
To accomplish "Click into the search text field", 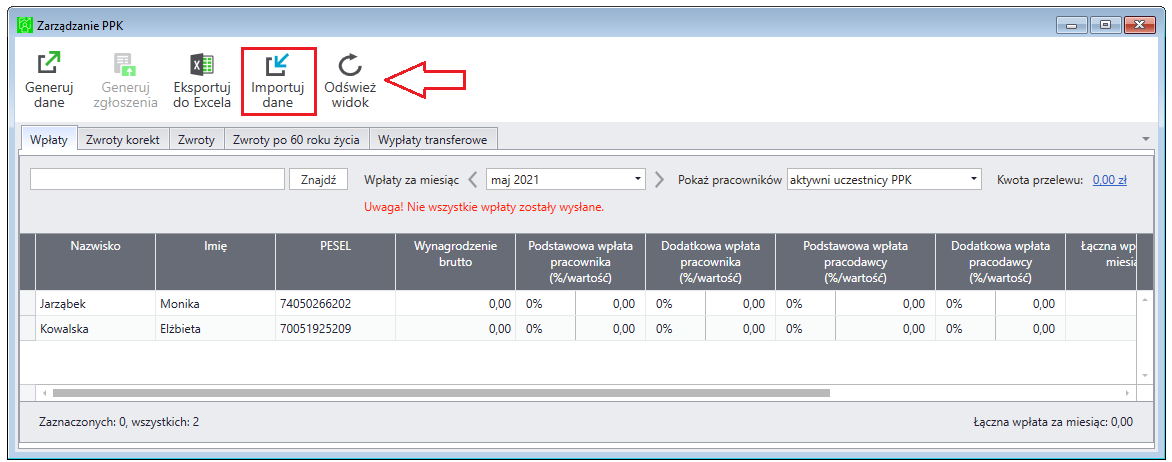I will tap(158, 179).
